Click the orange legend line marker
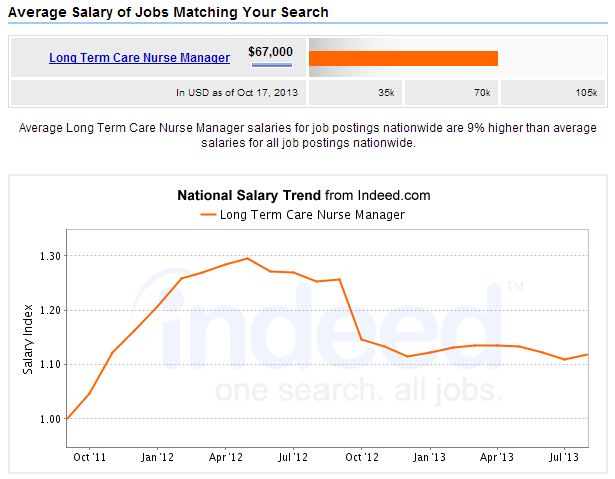The image size is (615, 479). tap(208, 214)
